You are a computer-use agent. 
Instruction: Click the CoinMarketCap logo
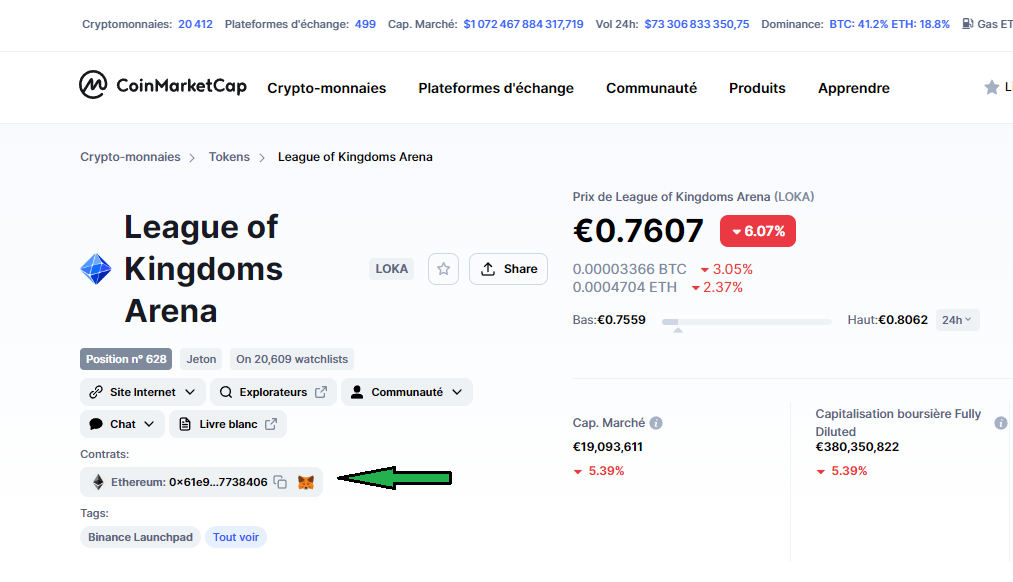(x=163, y=85)
